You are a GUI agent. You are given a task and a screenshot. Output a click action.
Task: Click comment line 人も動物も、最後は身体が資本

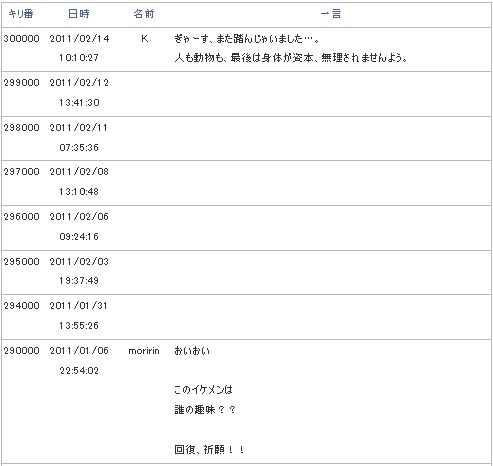(291, 58)
